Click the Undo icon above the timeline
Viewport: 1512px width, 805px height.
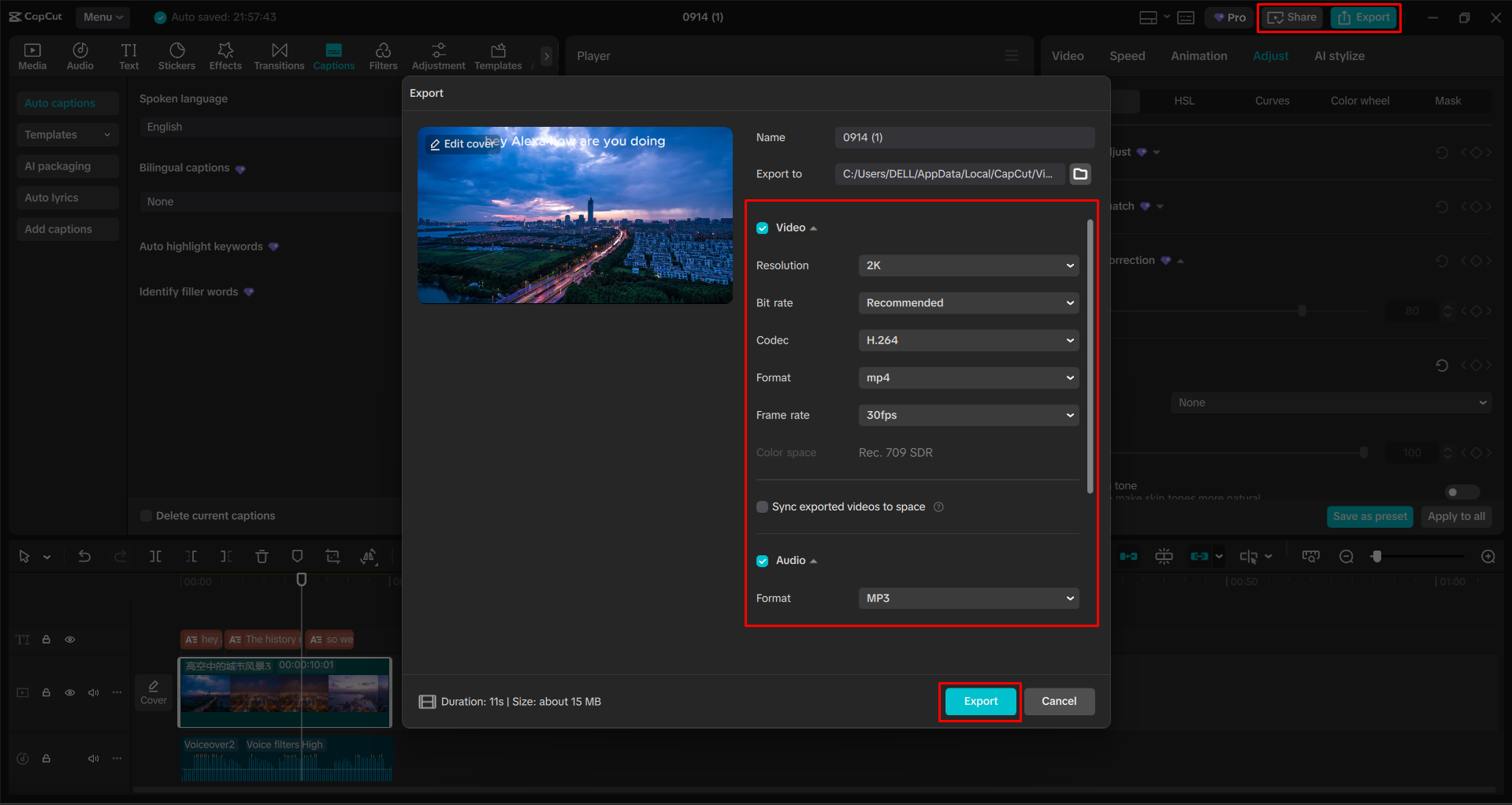tap(84, 556)
